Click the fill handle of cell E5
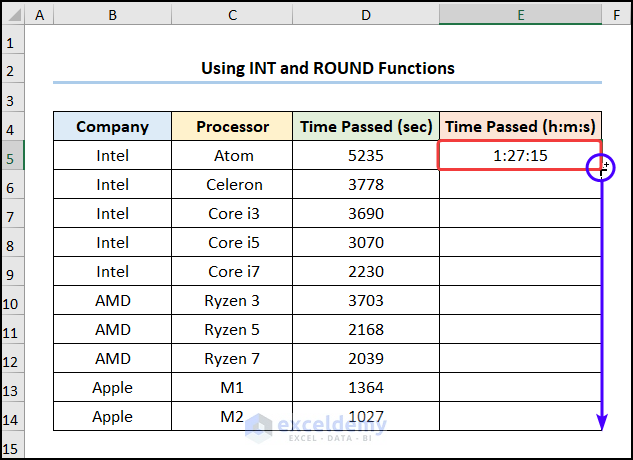Viewport: 633px width, 460px height. [601, 169]
